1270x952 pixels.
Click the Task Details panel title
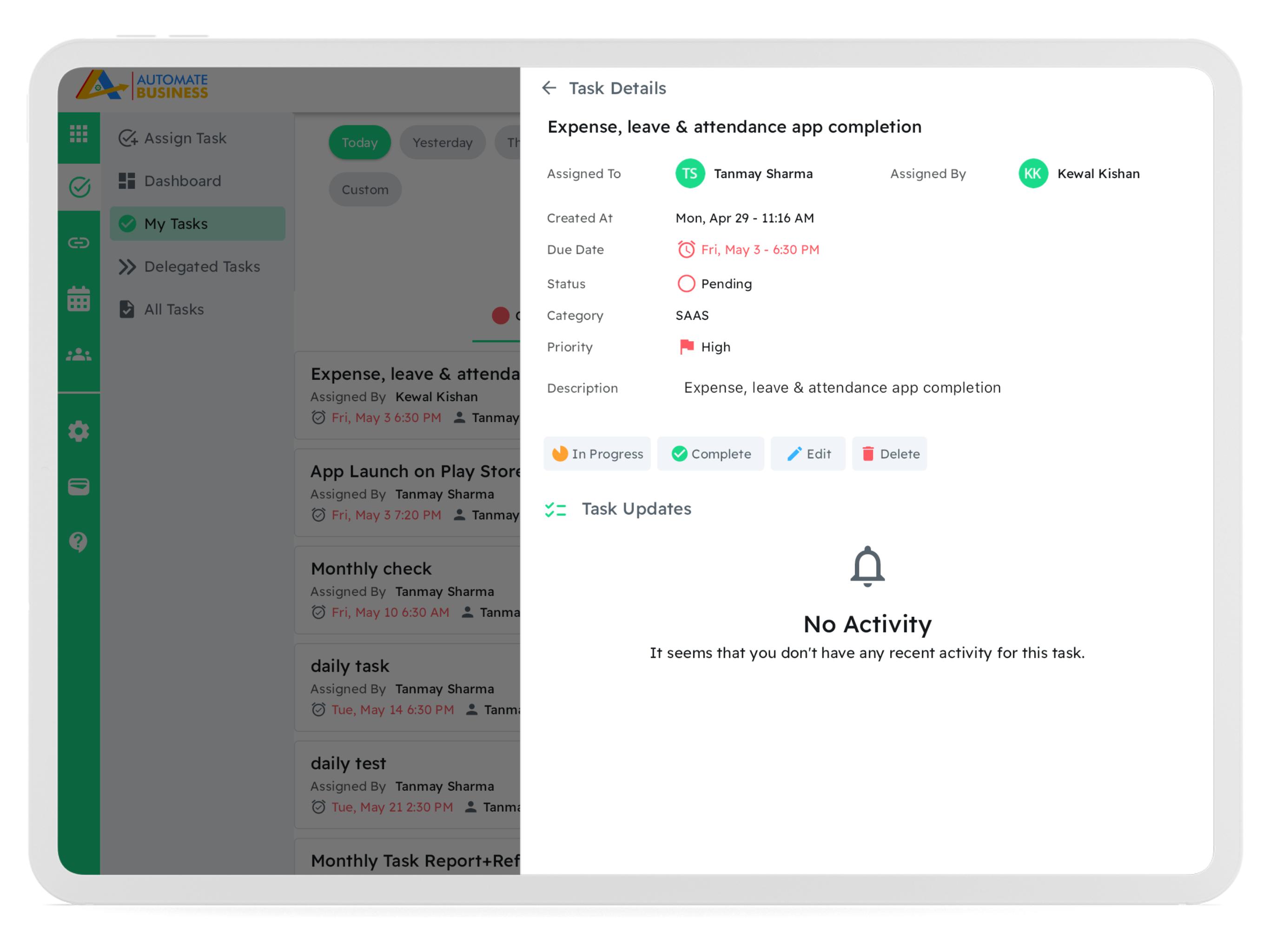click(x=617, y=88)
